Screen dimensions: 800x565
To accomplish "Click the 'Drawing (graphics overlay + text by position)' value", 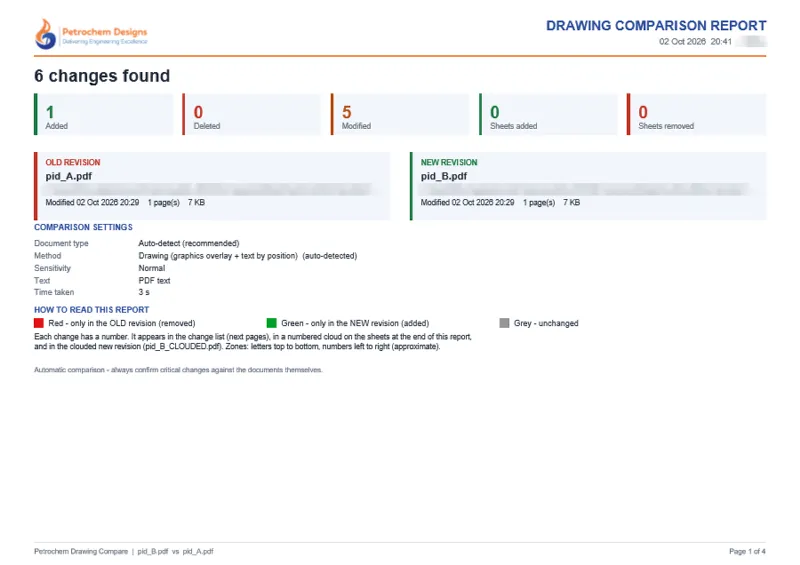I will 218,256.
